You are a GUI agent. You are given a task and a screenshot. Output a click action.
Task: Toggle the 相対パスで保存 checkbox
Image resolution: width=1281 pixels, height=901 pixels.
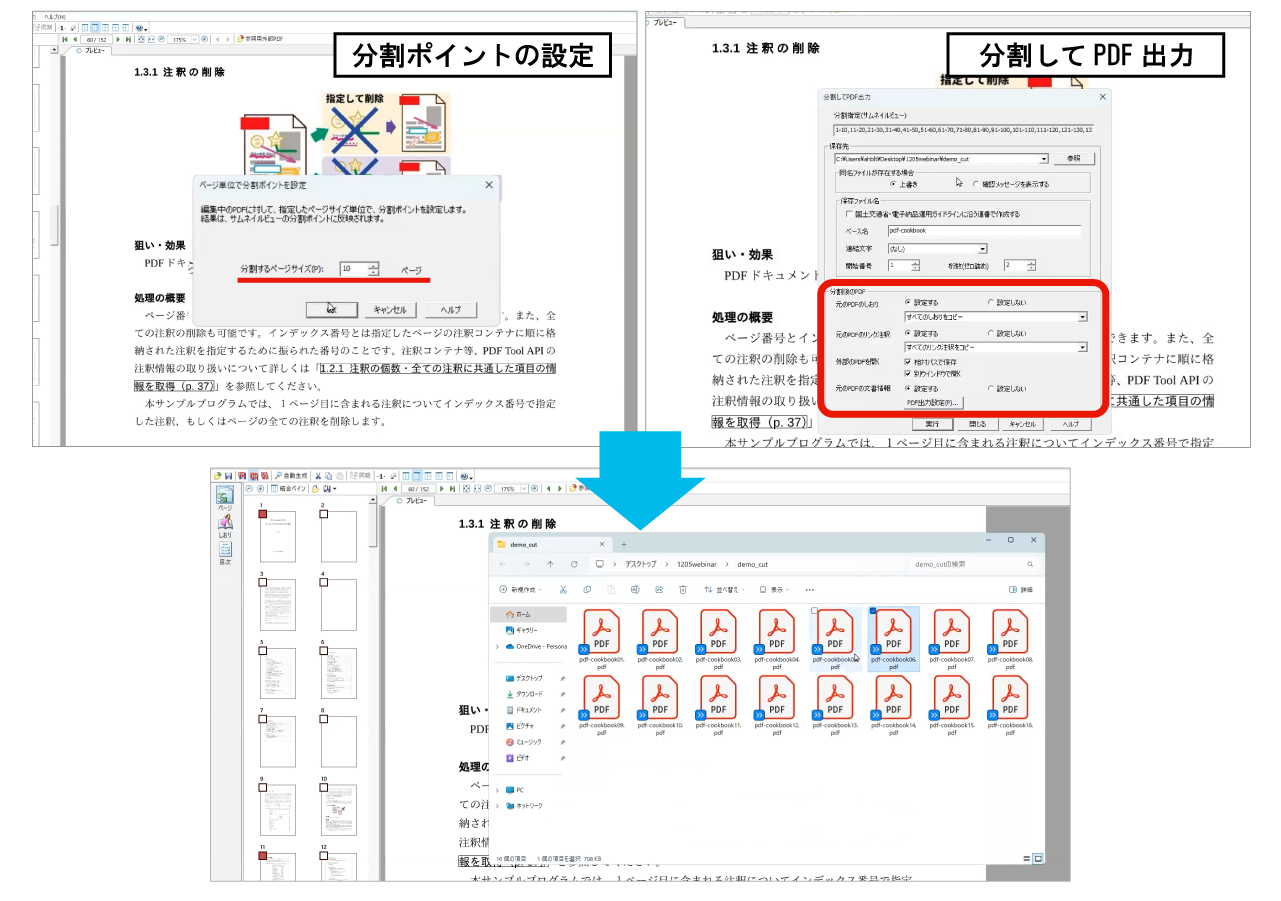click(x=908, y=361)
